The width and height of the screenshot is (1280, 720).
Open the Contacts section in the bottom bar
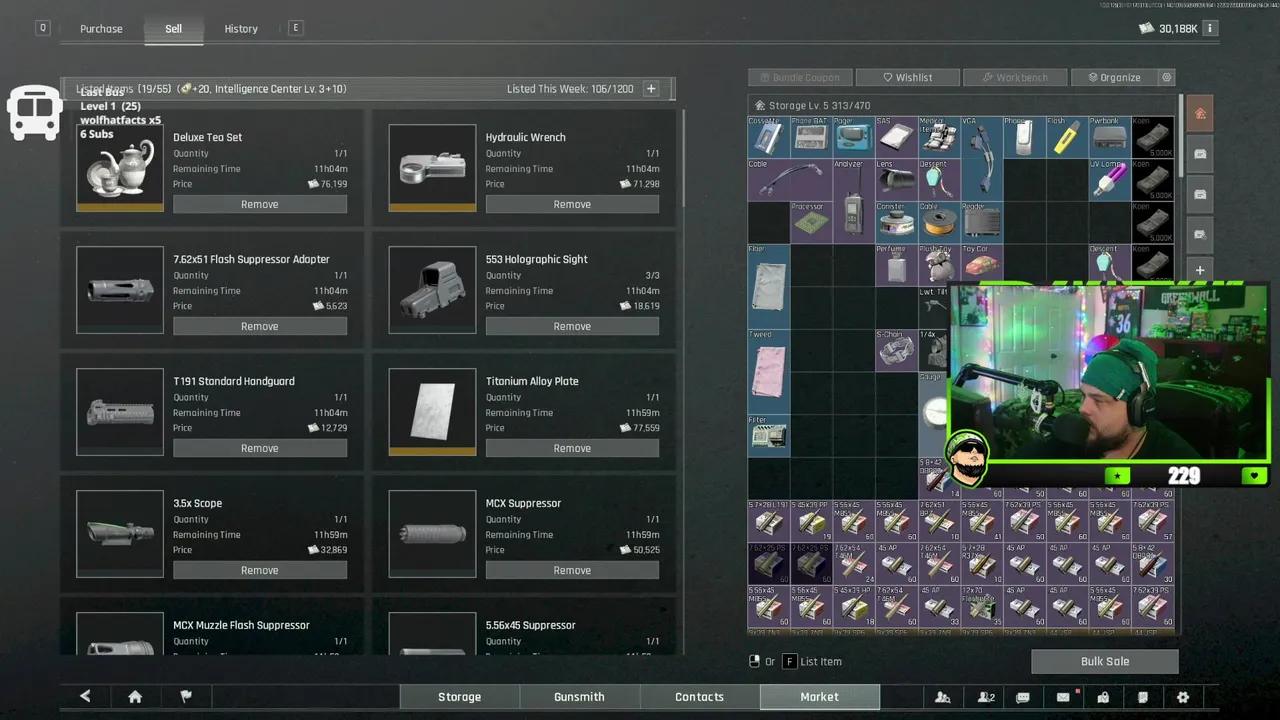[x=699, y=697]
